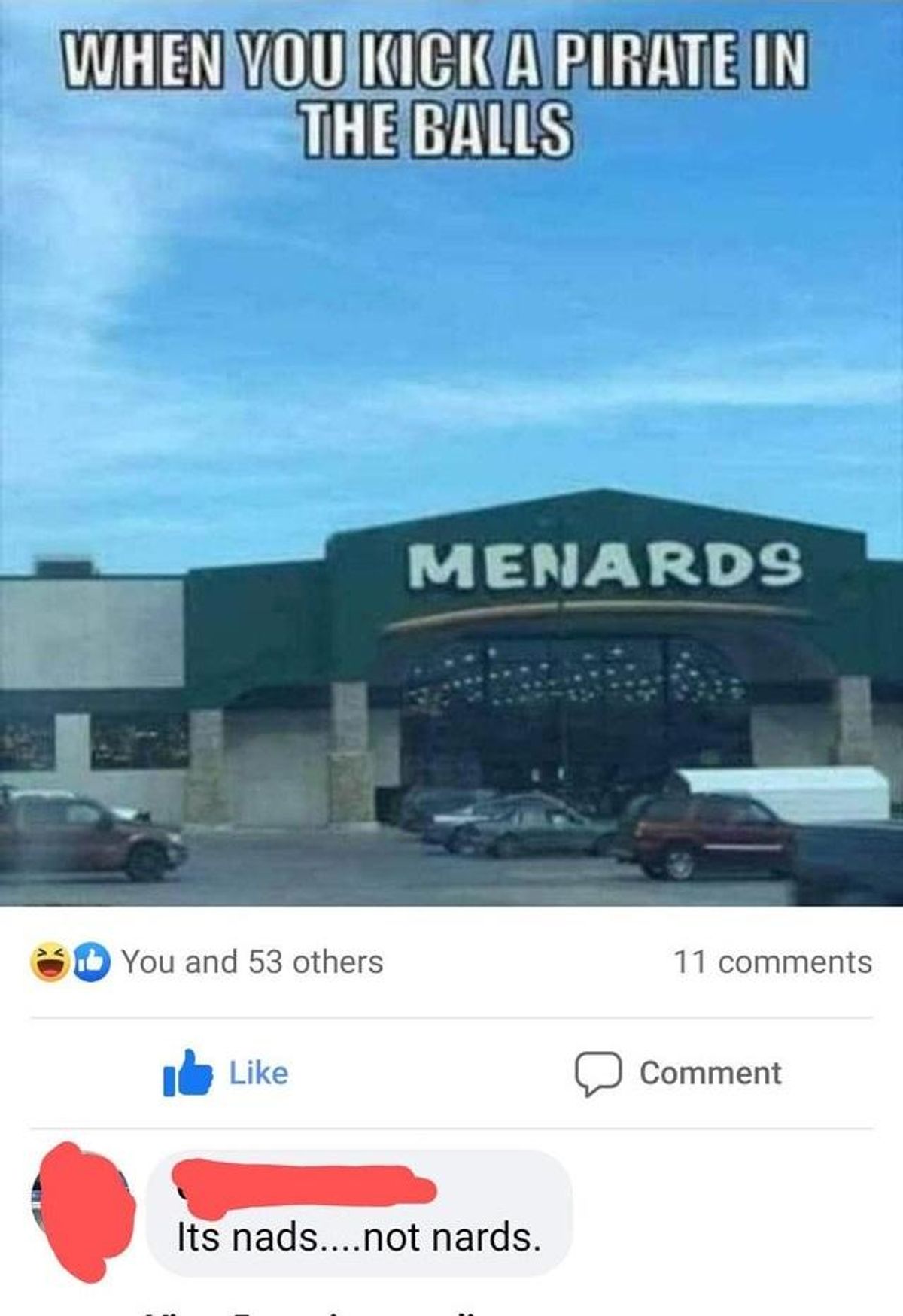Select the laughing Haha reaction emoji
The height and width of the screenshot is (1316, 903).
(50, 962)
